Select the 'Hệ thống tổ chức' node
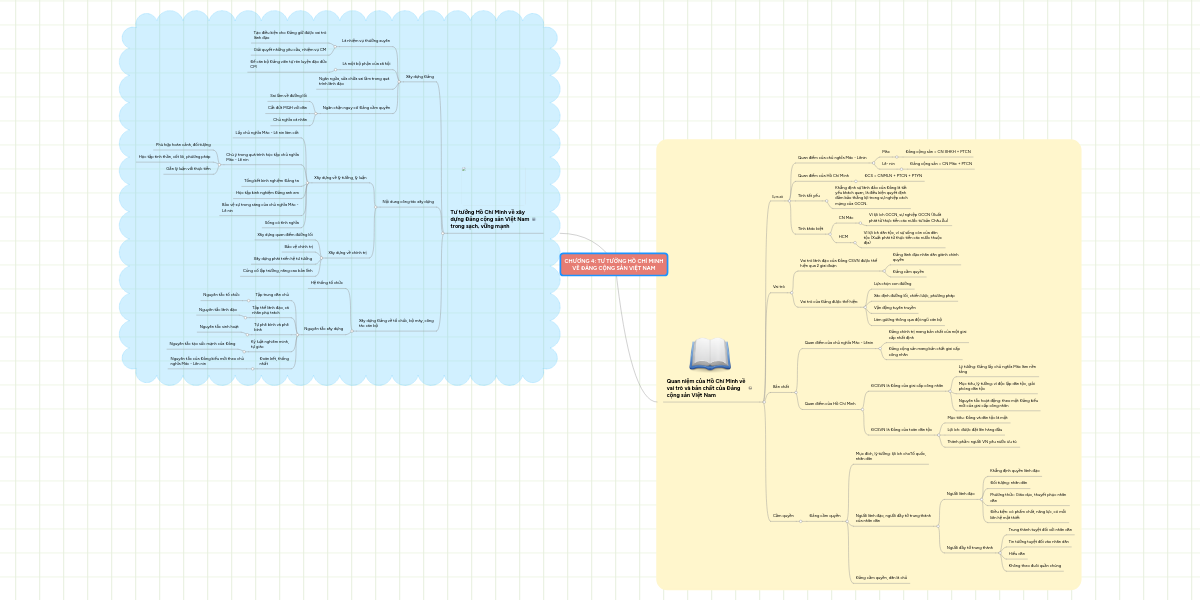1200x600 pixels. click(x=327, y=282)
